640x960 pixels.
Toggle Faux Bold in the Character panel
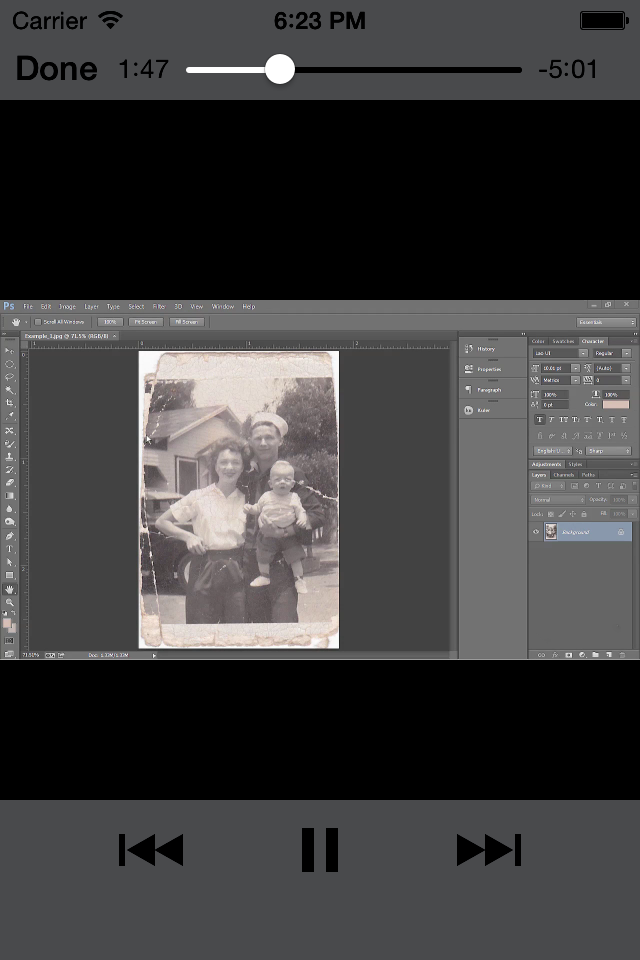point(540,420)
